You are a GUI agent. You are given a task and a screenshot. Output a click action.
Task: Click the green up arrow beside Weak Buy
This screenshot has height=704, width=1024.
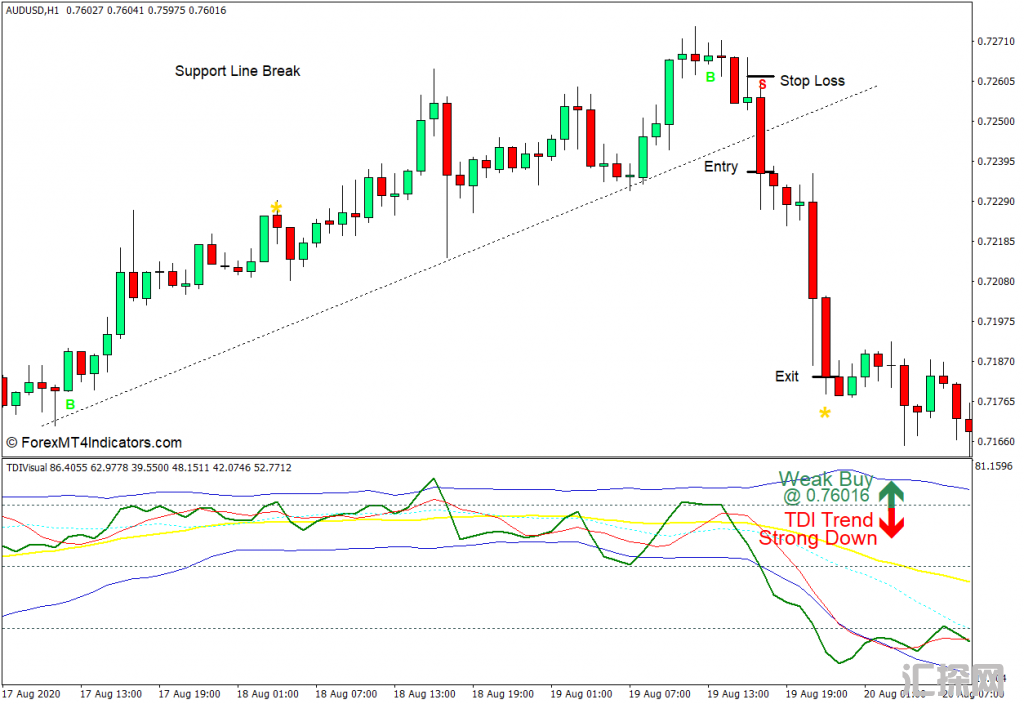[x=891, y=491]
